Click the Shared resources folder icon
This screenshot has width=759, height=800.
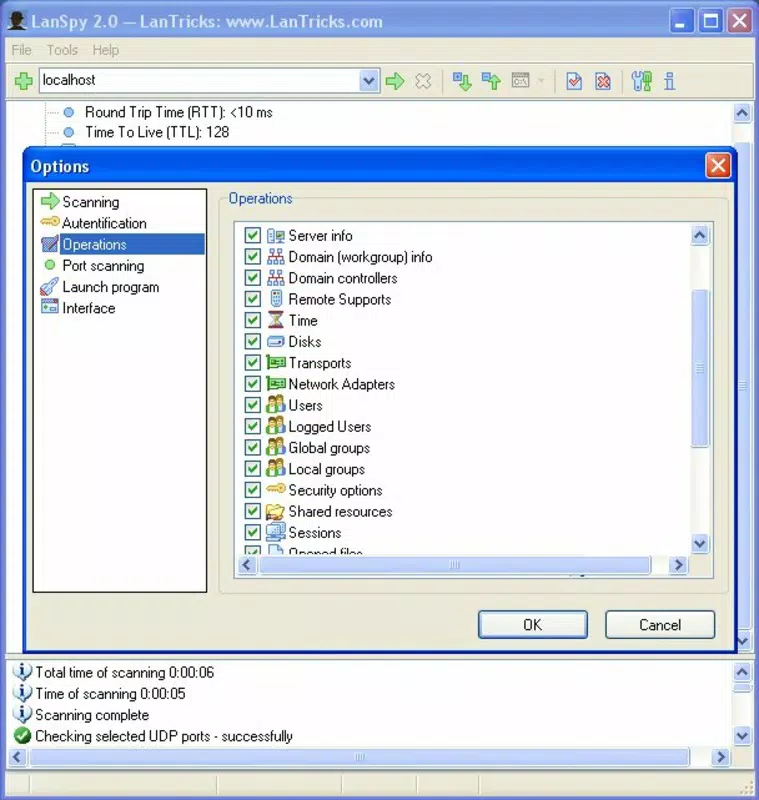pyautogui.click(x=275, y=511)
